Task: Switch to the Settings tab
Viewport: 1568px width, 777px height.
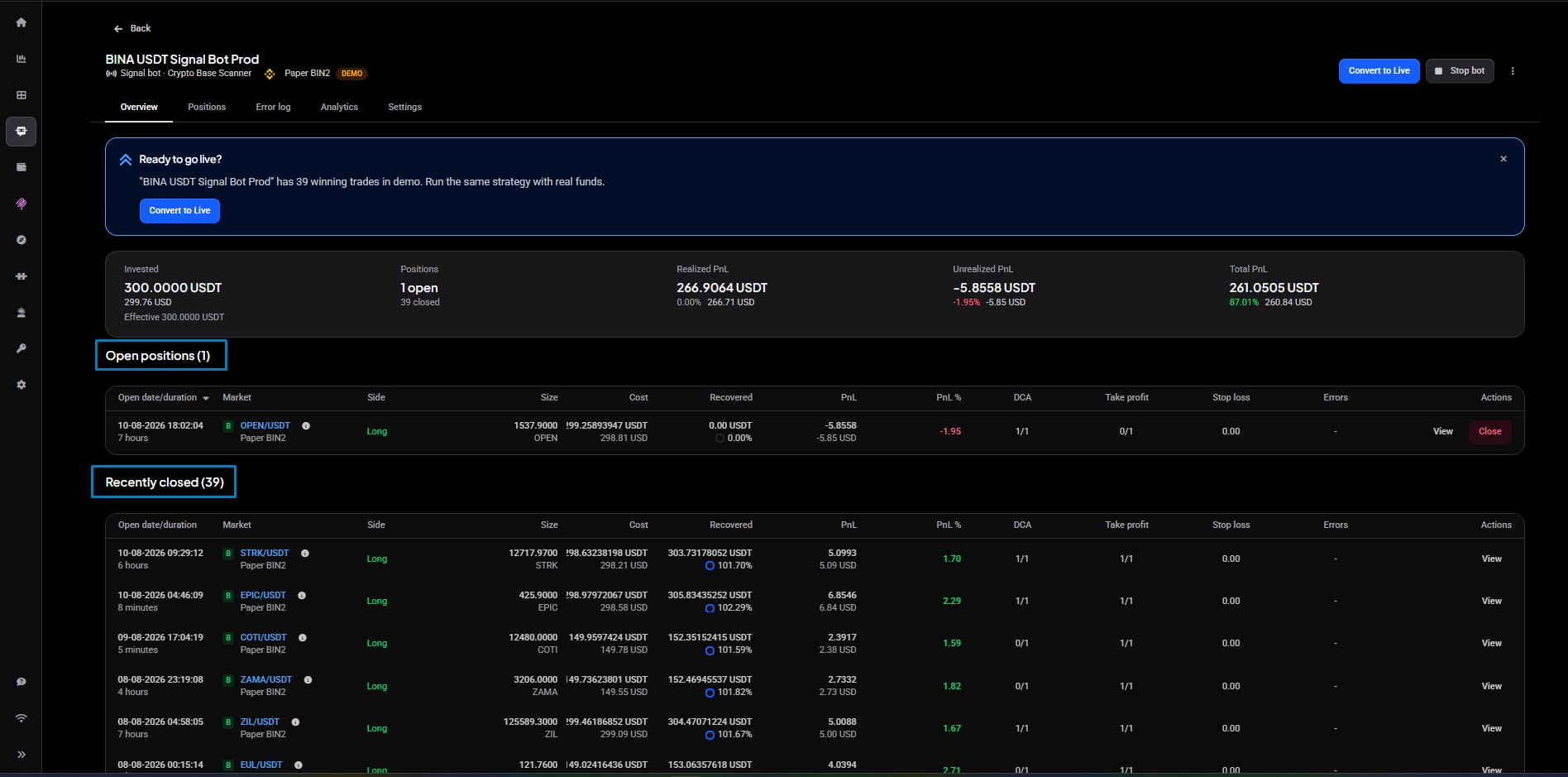Action: [404, 107]
